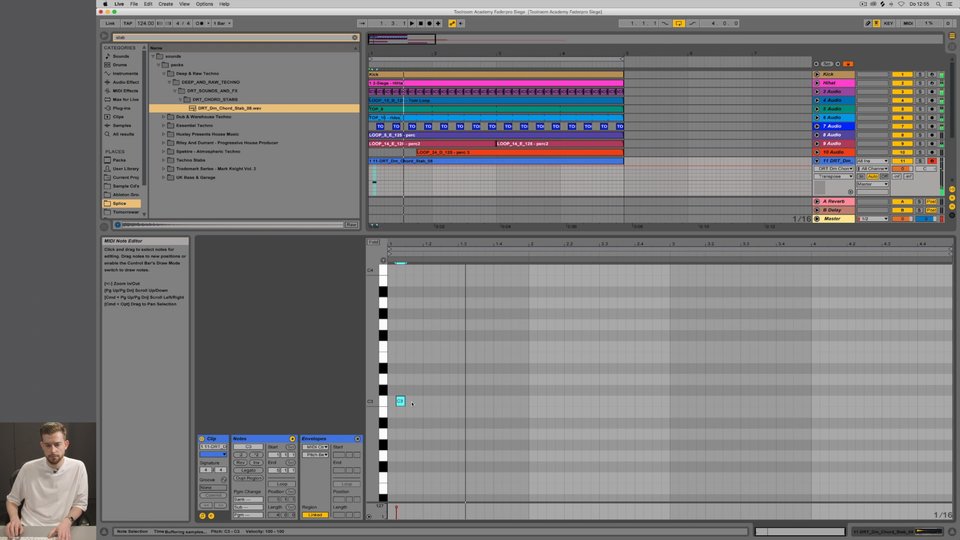Open the Edit menu
The height and width of the screenshot is (540, 960).
(x=148, y=4)
